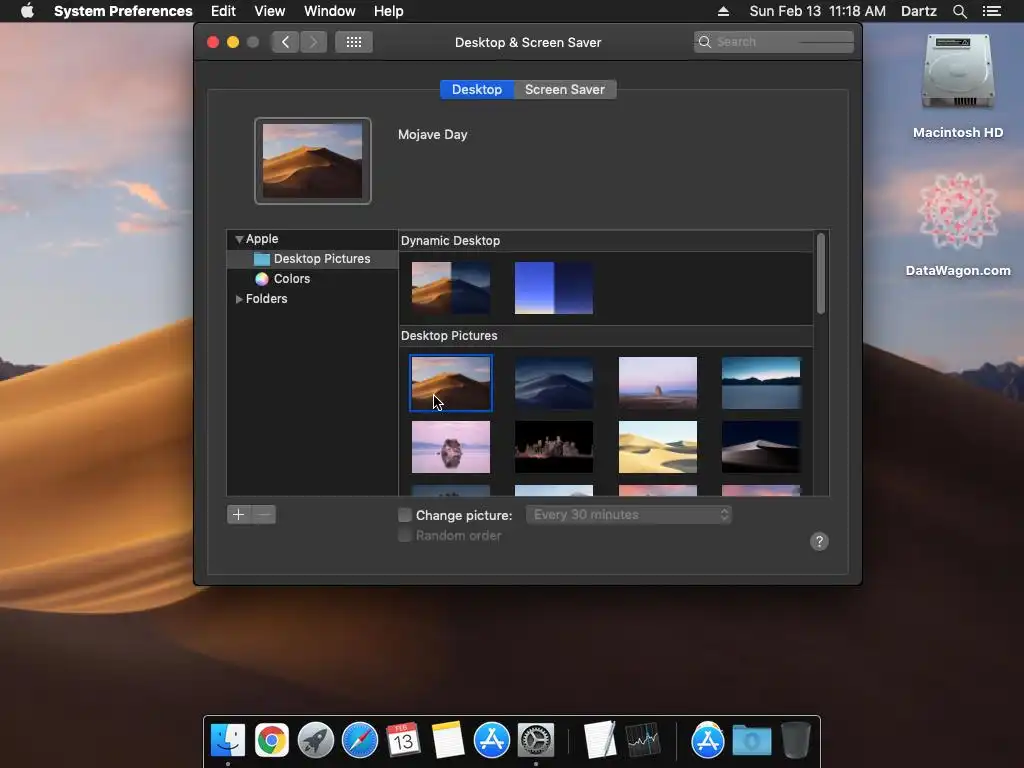1024x768 pixels.
Task: Pick the blue mountain lake thumbnail
Action: (x=761, y=383)
